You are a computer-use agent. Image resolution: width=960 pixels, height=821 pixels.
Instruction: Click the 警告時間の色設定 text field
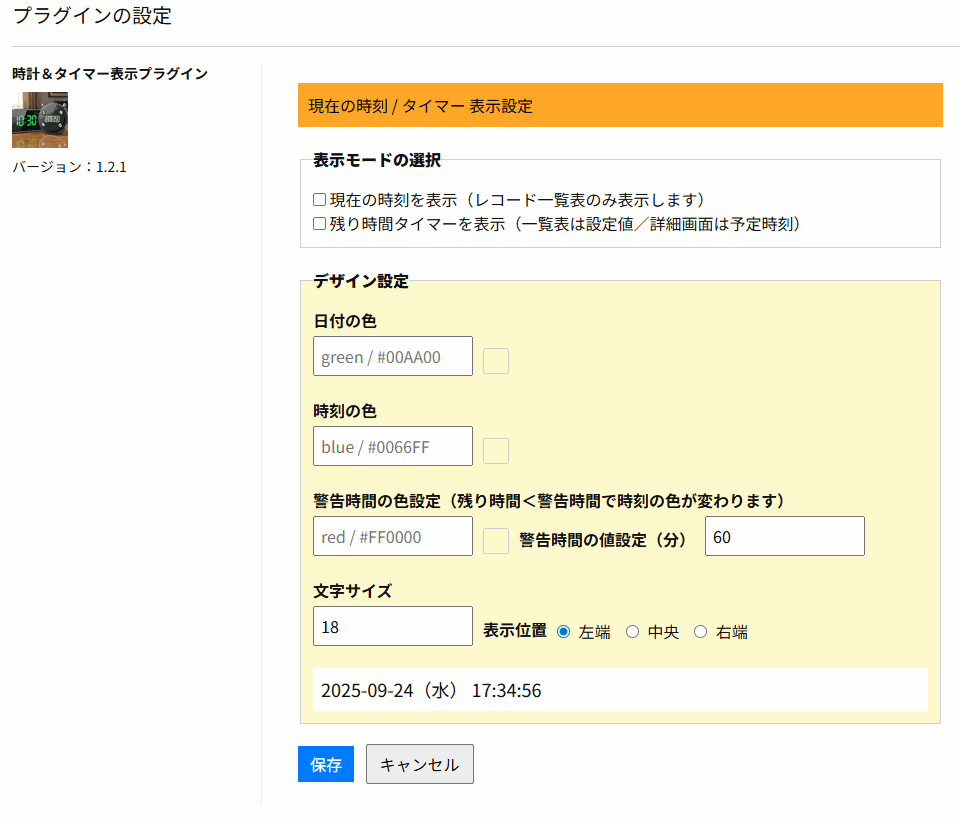pos(392,536)
